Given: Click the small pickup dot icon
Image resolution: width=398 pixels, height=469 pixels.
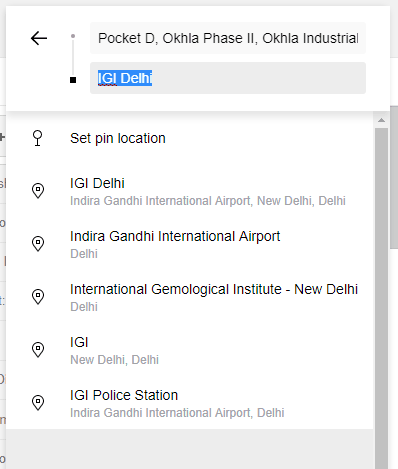Looking at the screenshot, I should [x=73, y=36].
